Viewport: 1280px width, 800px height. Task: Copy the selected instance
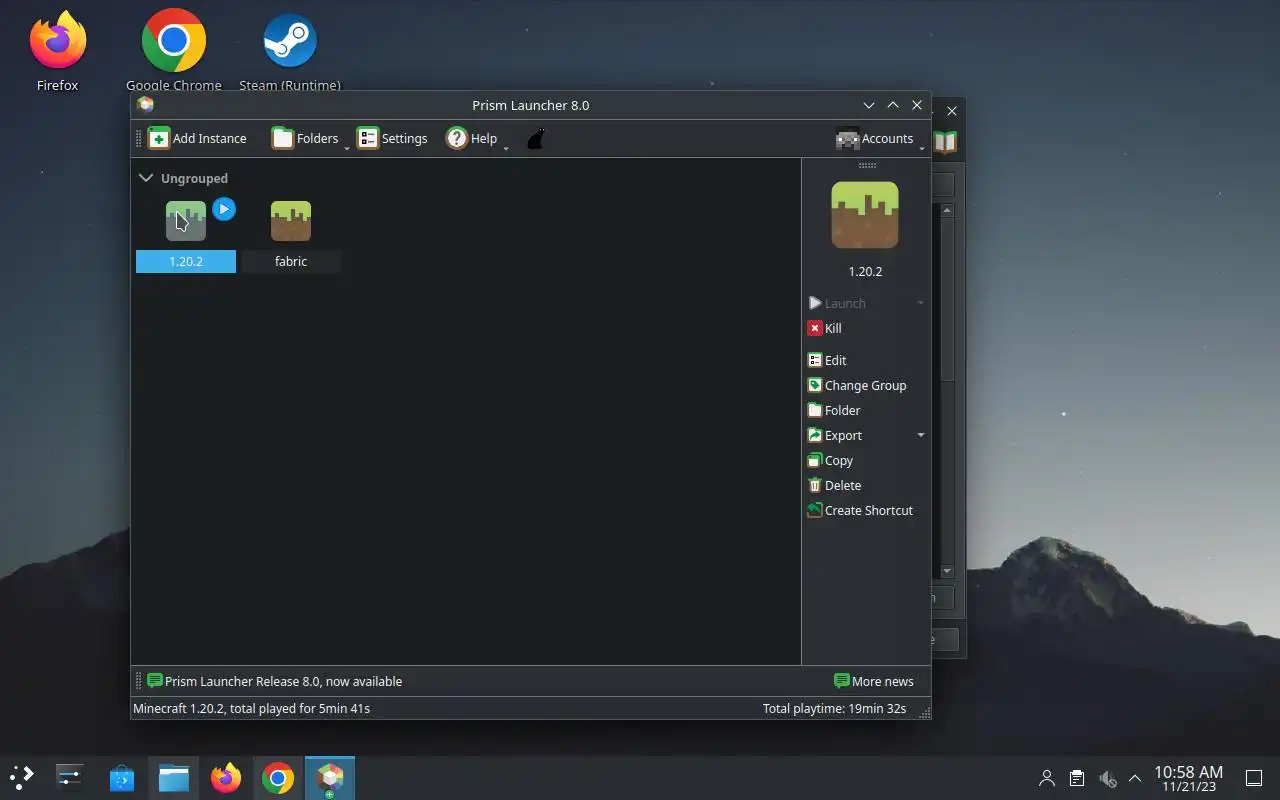tap(830, 460)
